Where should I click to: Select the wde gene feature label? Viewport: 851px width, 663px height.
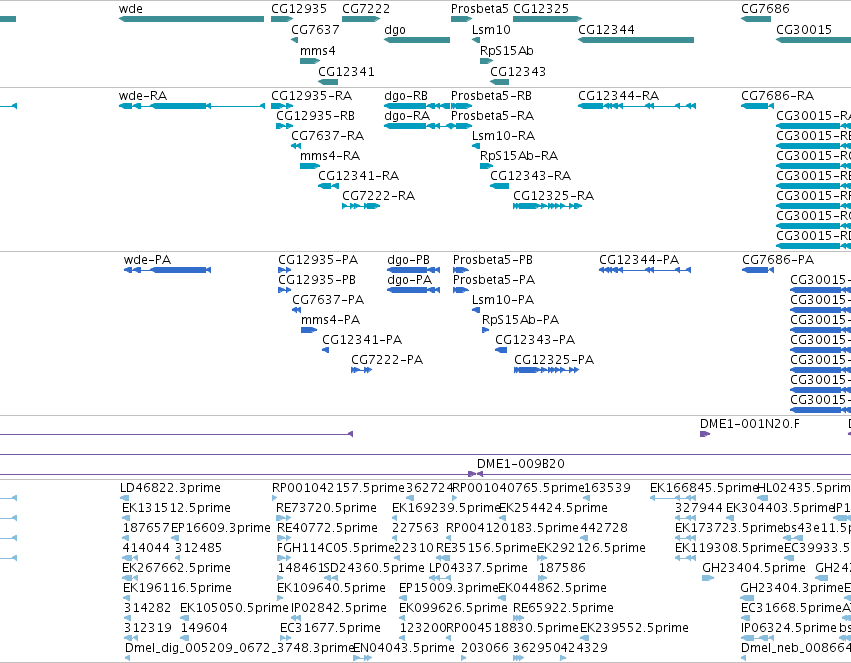point(131,9)
